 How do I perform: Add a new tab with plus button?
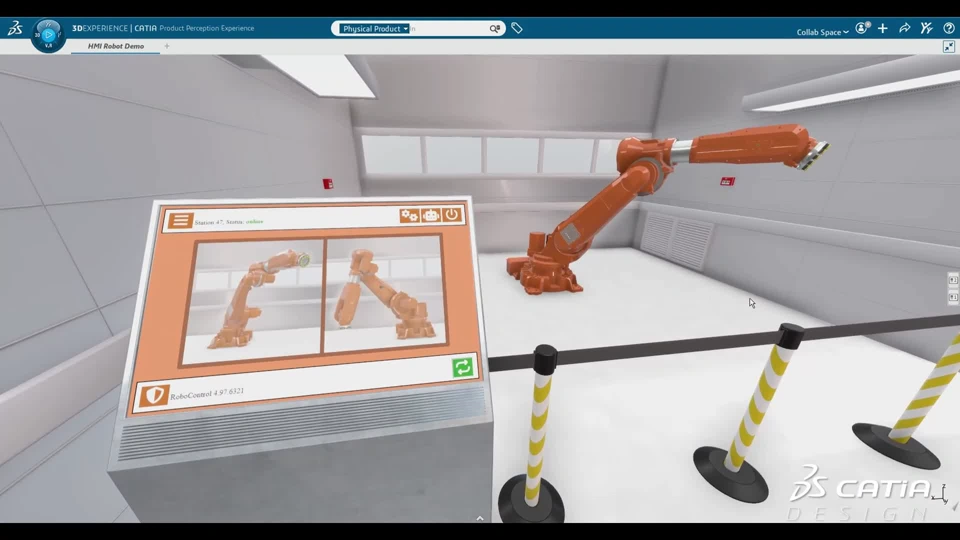(167, 46)
